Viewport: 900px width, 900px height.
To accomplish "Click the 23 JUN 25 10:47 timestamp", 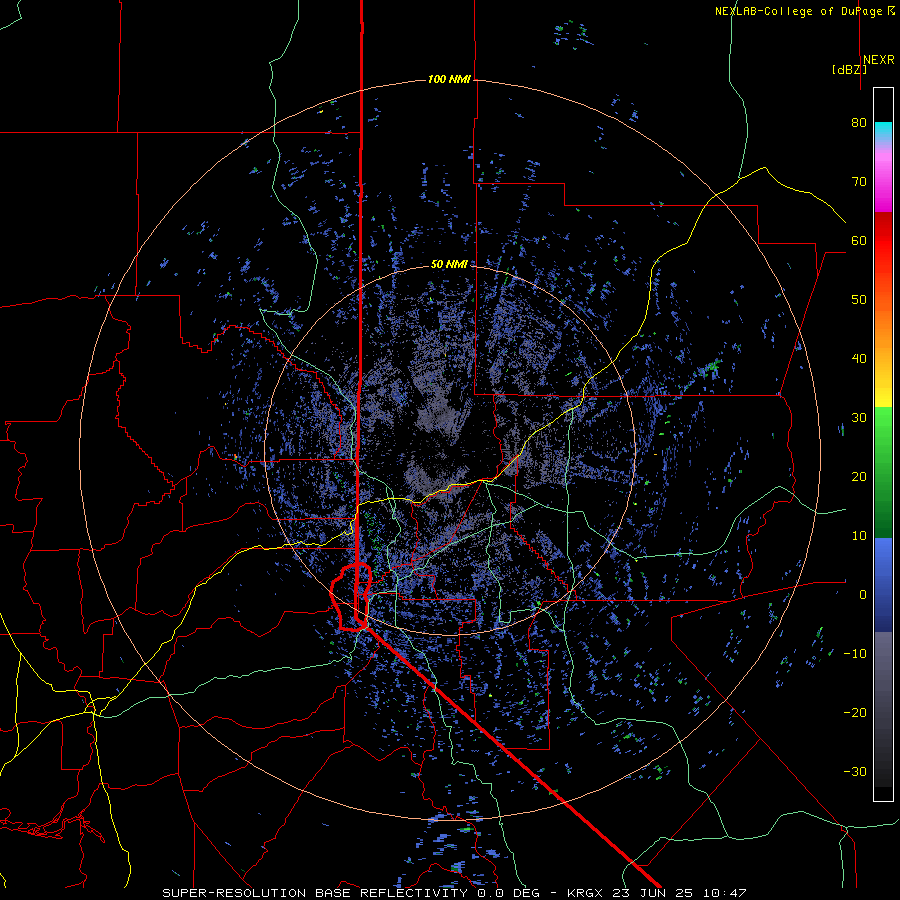I will coord(681,893).
